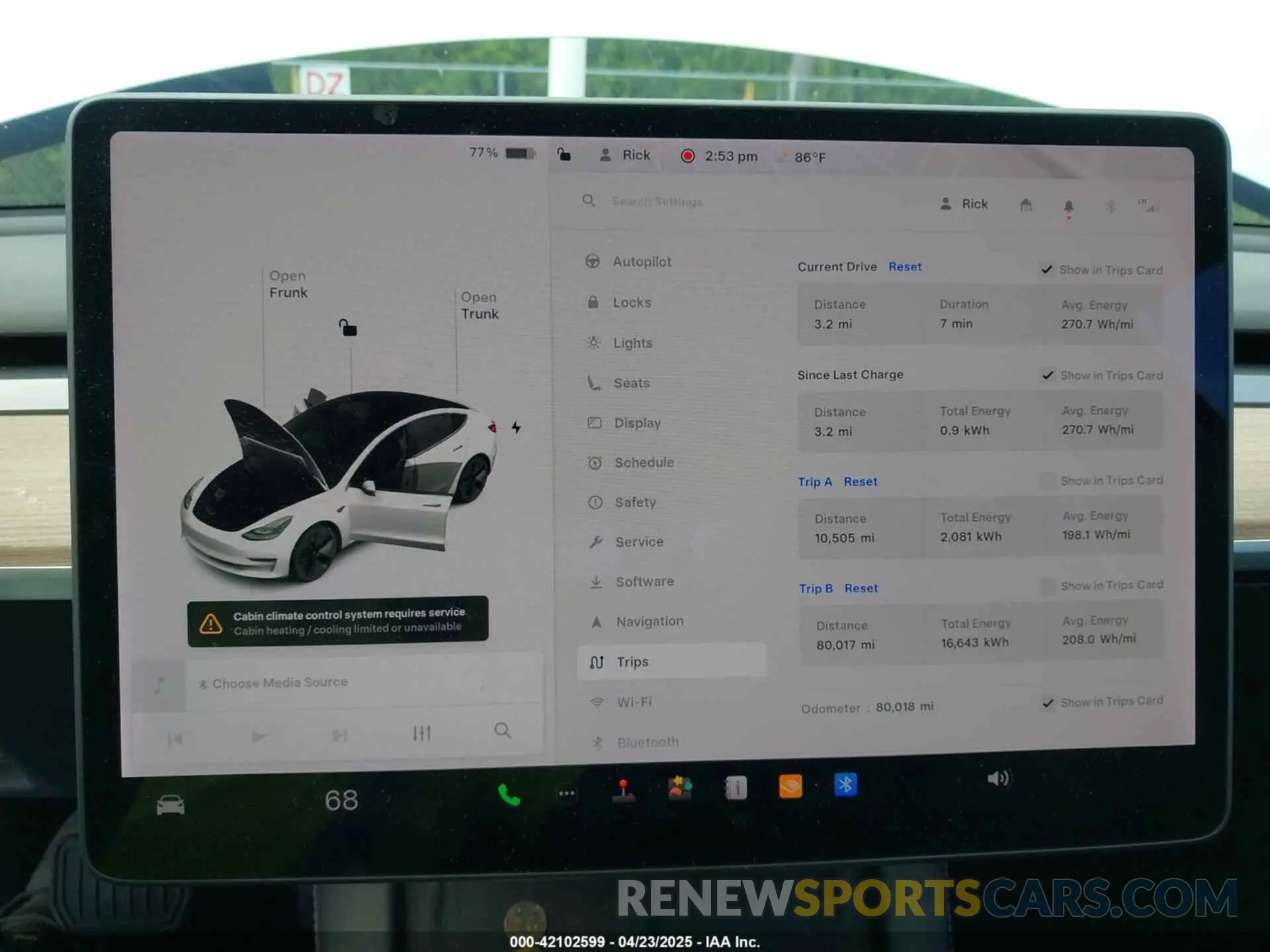Reset Trip A
The height and width of the screenshot is (952, 1270).
point(861,482)
